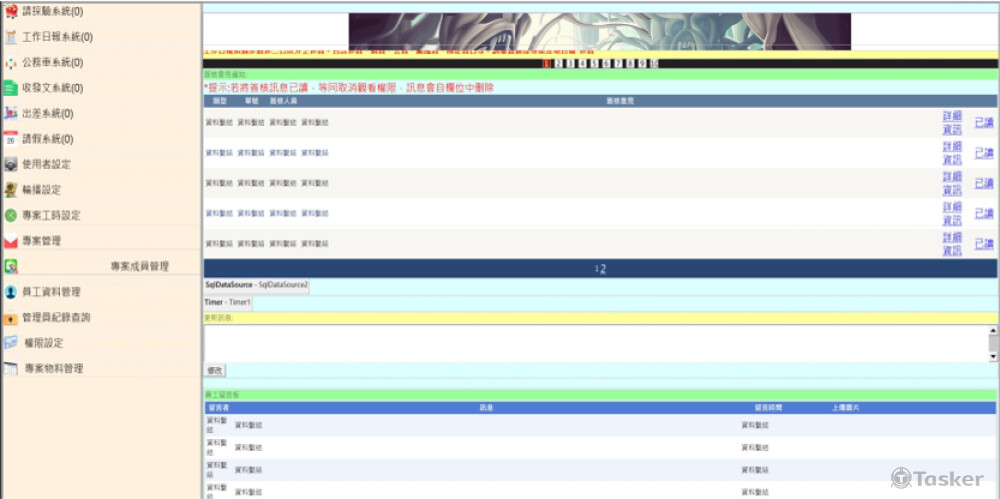The image size is (1000, 499).
Task: Click the text area scrollbar down arrow
Action: [x=993, y=355]
